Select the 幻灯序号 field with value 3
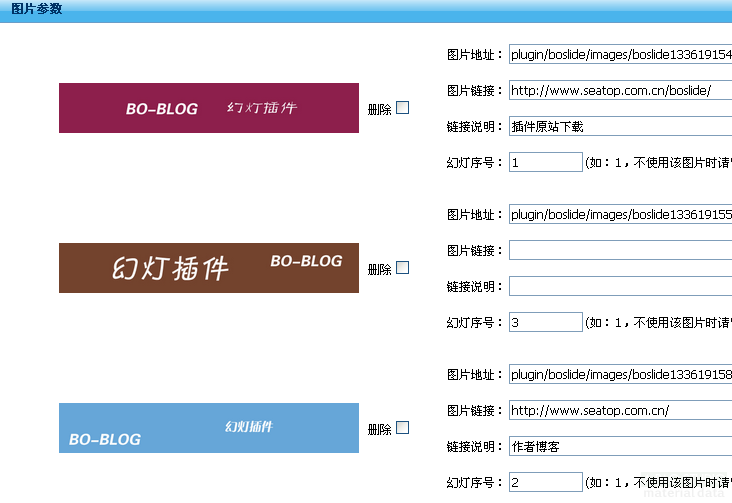 (545, 322)
